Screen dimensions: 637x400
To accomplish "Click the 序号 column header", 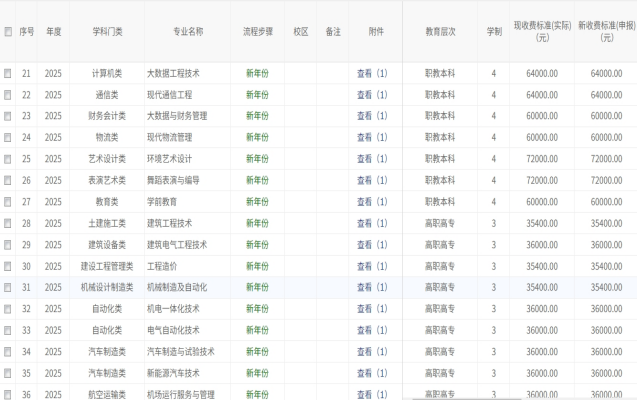I will point(27,32).
